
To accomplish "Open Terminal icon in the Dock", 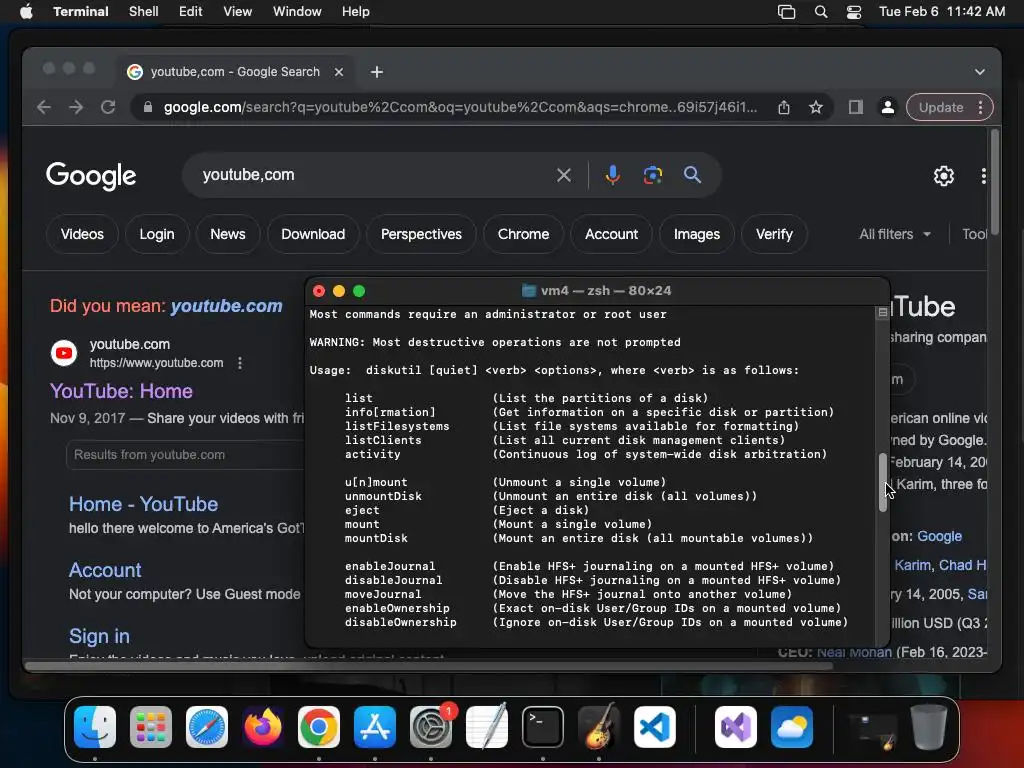I will (543, 727).
